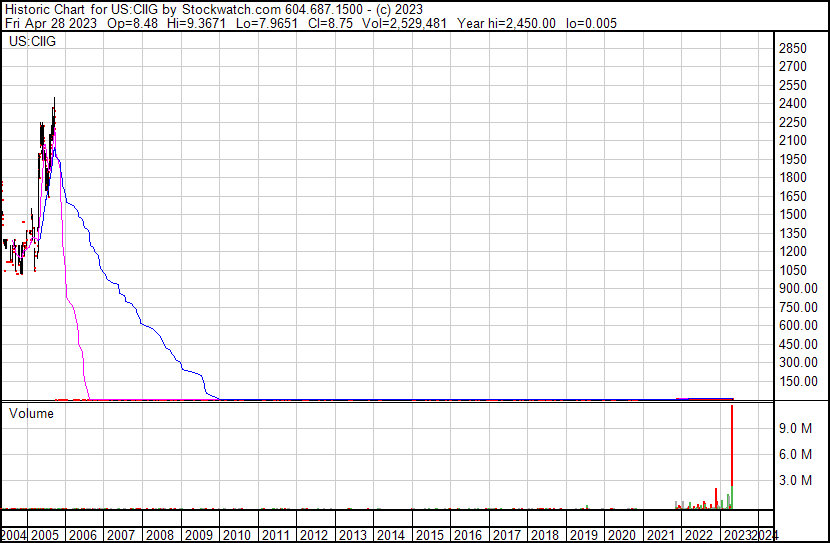Select the 2023 year label on time axis
Screen dimensions: 830x543
click(736, 535)
